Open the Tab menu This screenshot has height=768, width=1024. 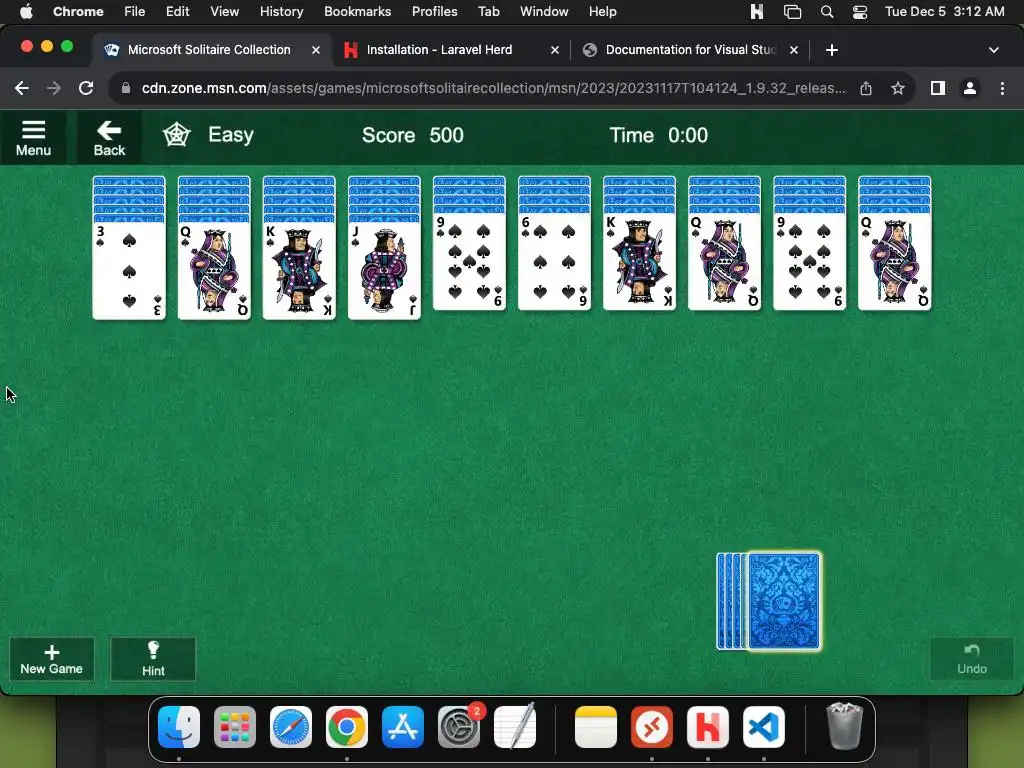488,11
